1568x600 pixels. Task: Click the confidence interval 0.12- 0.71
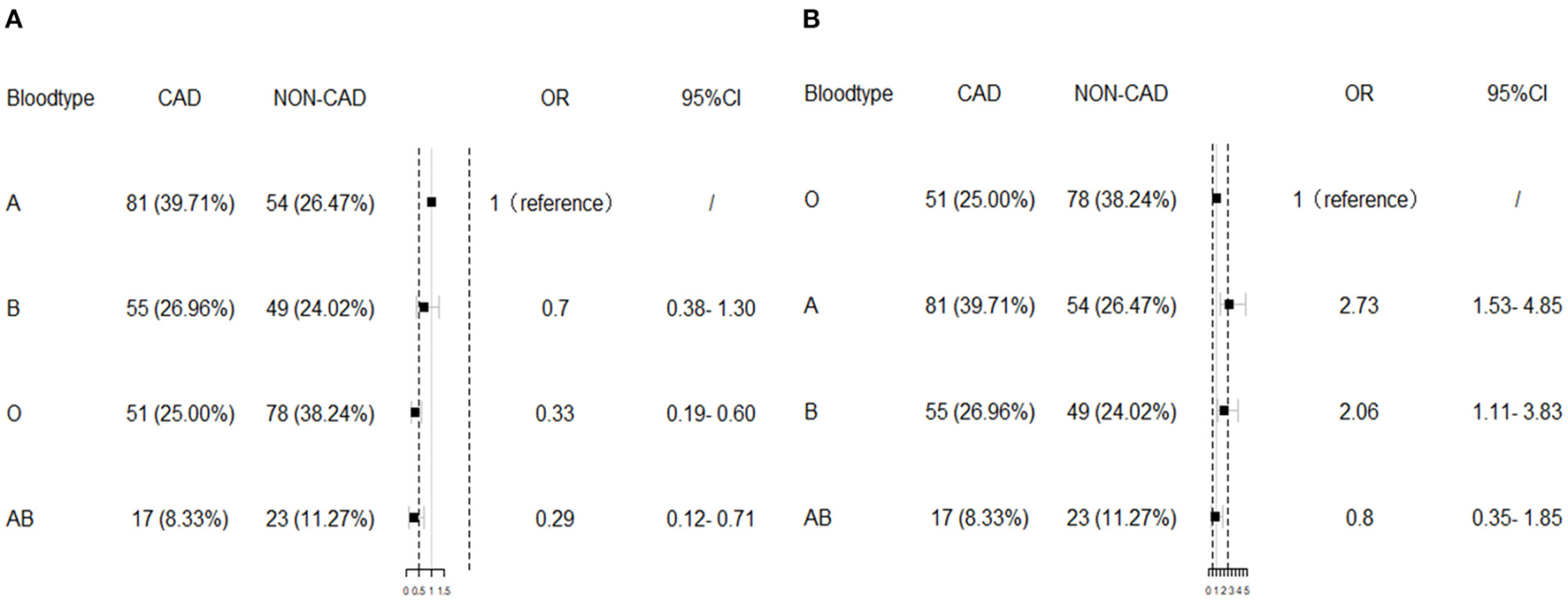(711, 519)
